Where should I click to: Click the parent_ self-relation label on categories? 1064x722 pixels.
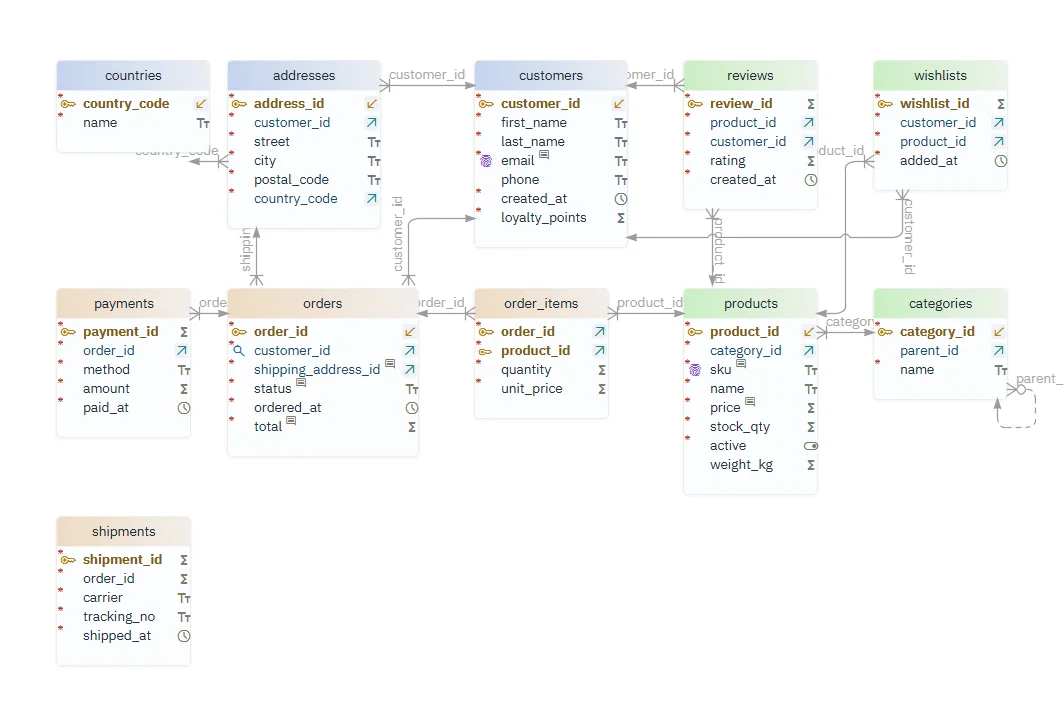pyautogui.click(x=1039, y=379)
